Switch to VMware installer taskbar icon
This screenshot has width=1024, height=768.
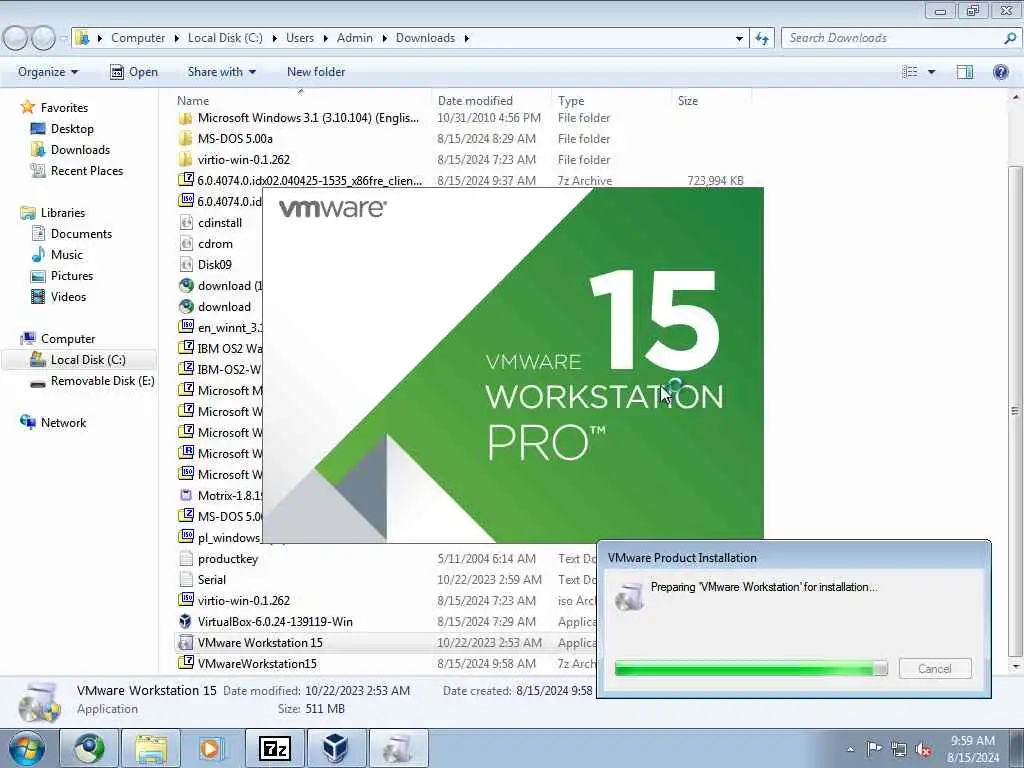tap(398, 748)
